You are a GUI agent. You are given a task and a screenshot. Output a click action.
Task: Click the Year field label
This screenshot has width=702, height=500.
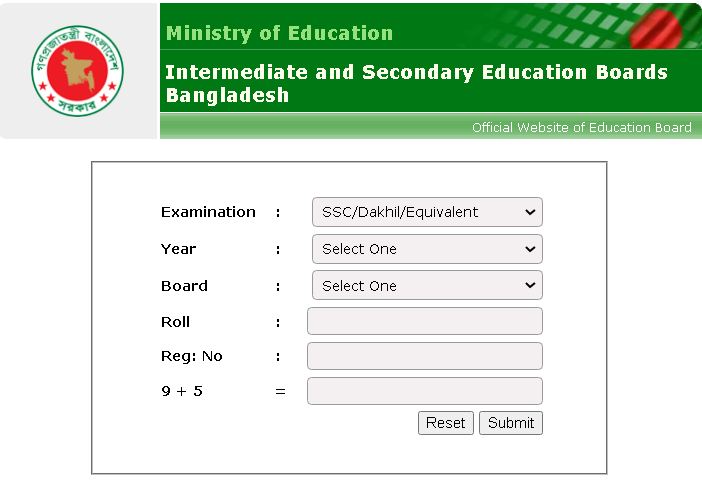(x=178, y=249)
